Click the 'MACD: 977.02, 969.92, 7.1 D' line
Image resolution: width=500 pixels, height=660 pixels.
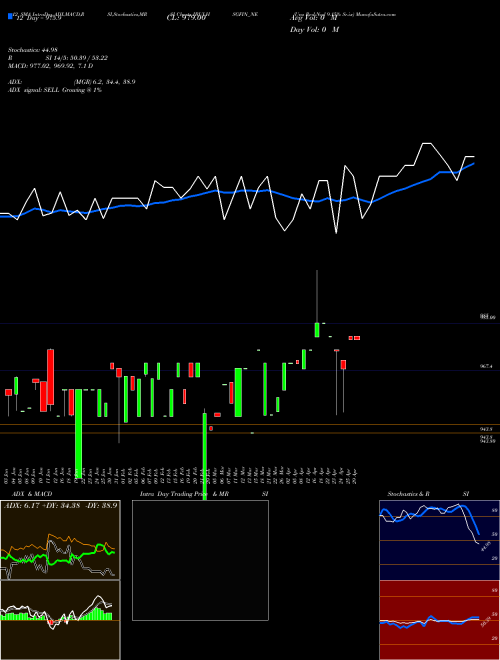51,66
